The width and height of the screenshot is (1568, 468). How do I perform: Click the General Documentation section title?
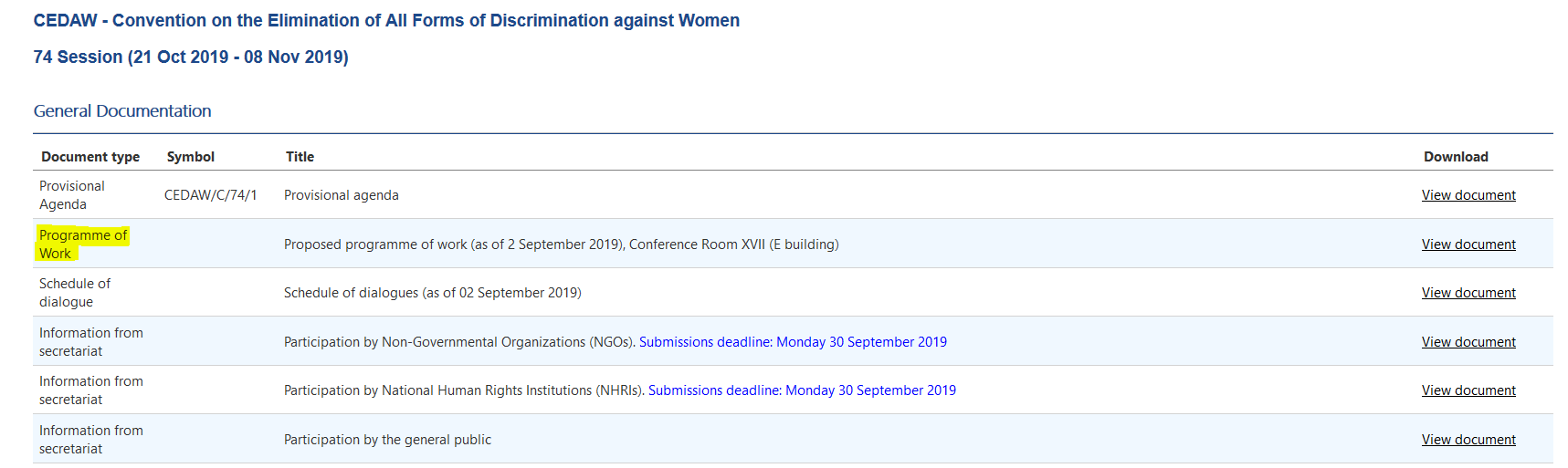[x=122, y=111]
